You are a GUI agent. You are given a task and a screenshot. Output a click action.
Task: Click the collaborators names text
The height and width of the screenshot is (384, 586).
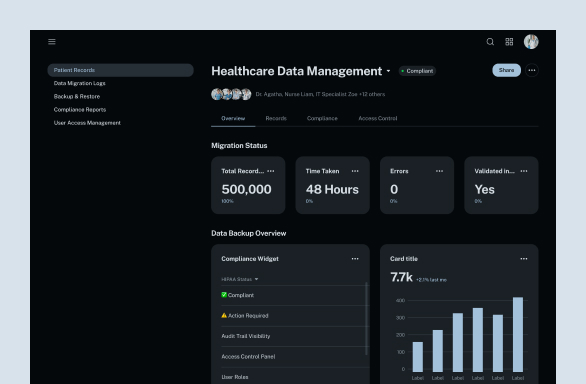320,94
